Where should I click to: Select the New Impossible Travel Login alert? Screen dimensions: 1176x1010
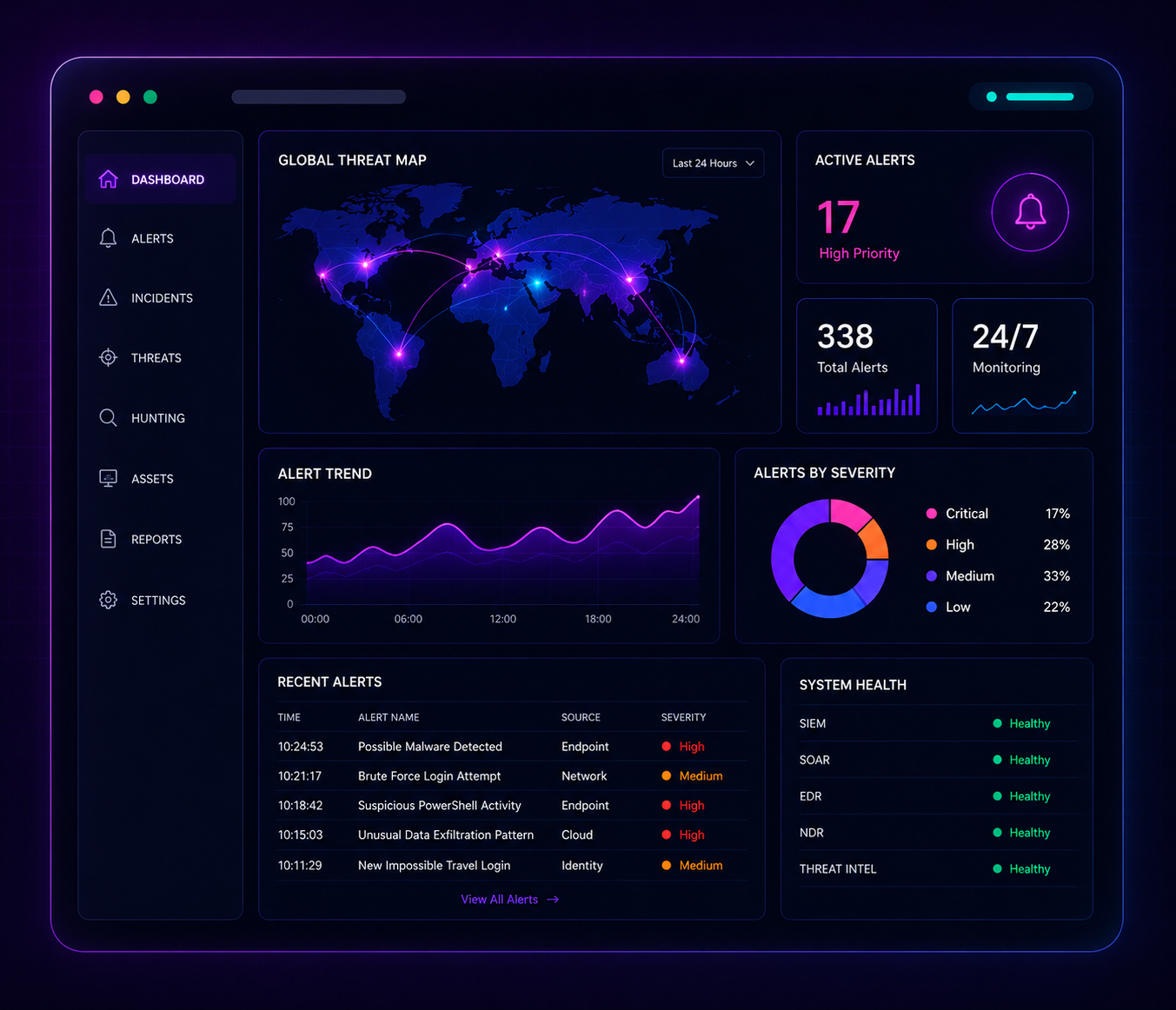(512, 866)
